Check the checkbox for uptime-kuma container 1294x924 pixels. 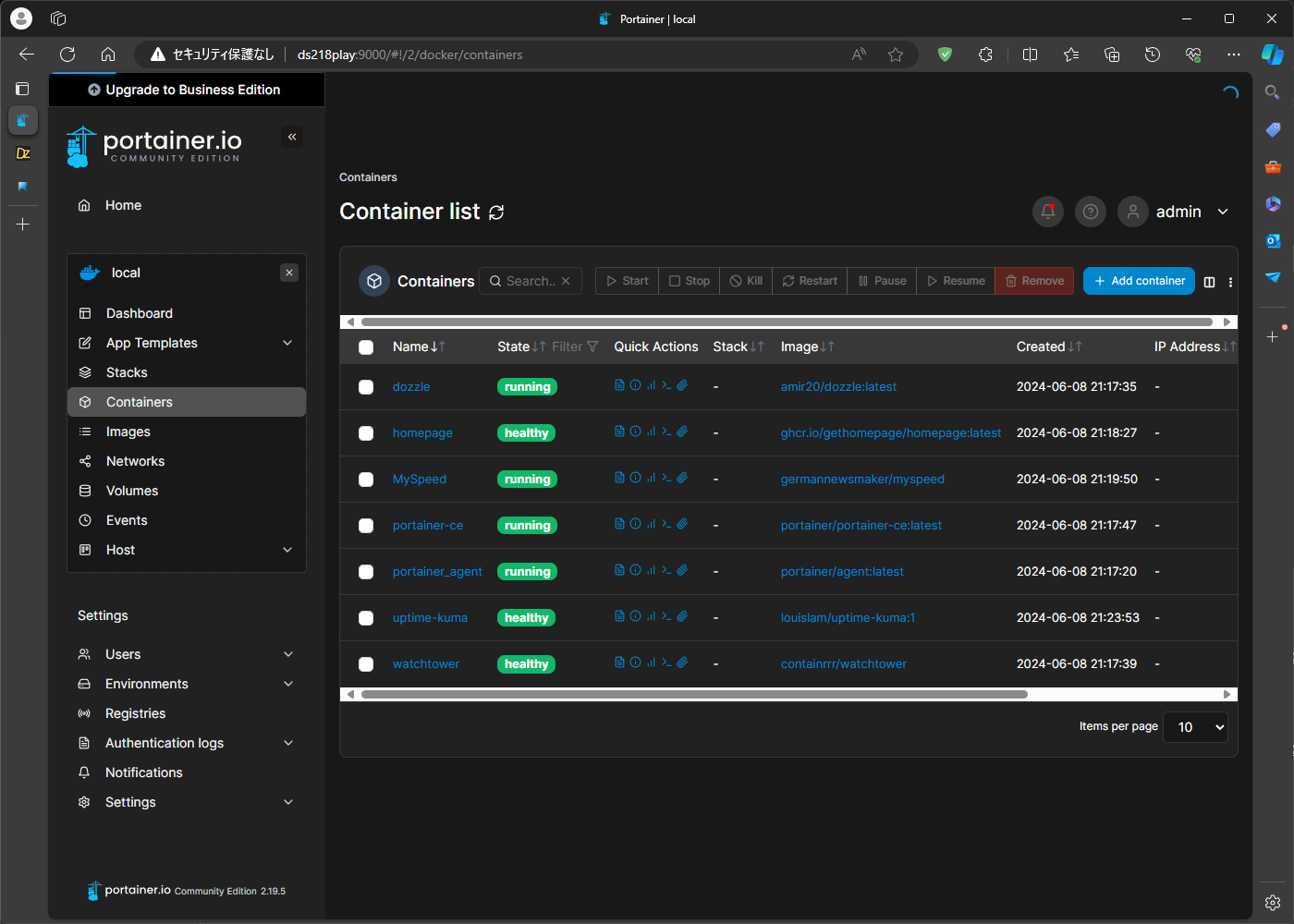[366, 617]
